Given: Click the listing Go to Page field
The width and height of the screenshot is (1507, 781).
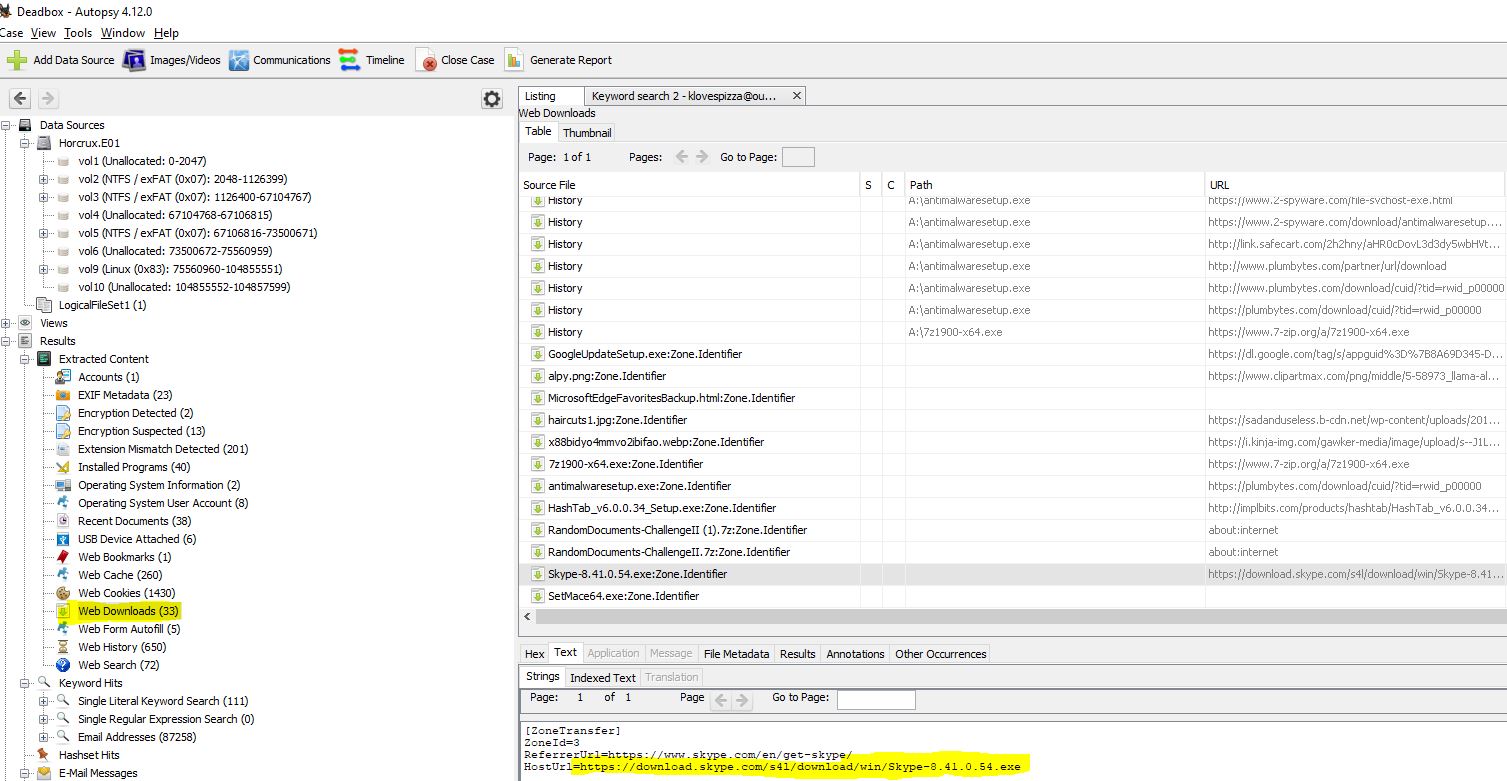Looking at the screenshot, I should tap(798, 157).
